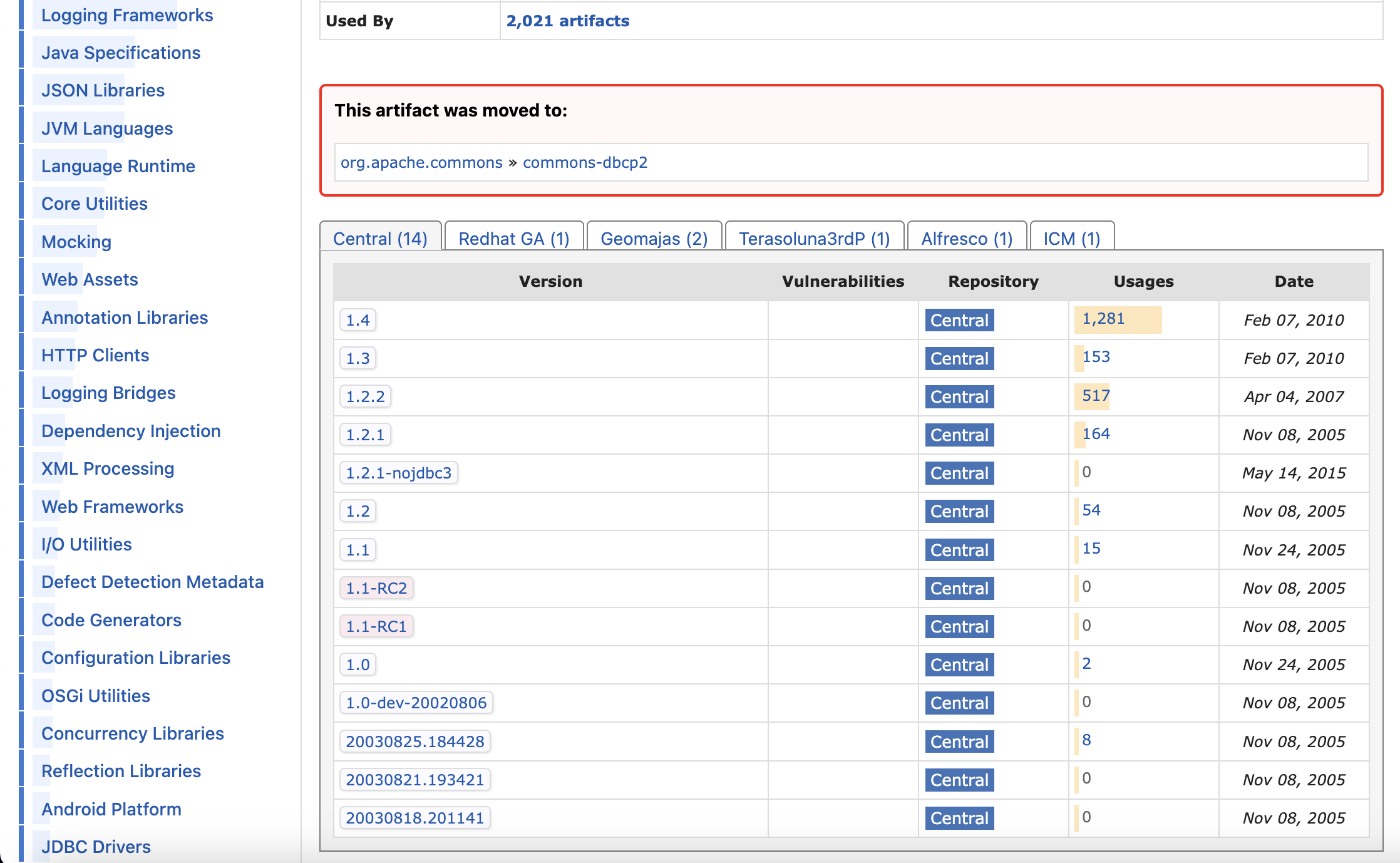This screenshot has height=863, width=1400.
Task: Open version 20030825.184428 details
Action: [x=415, y=741]
